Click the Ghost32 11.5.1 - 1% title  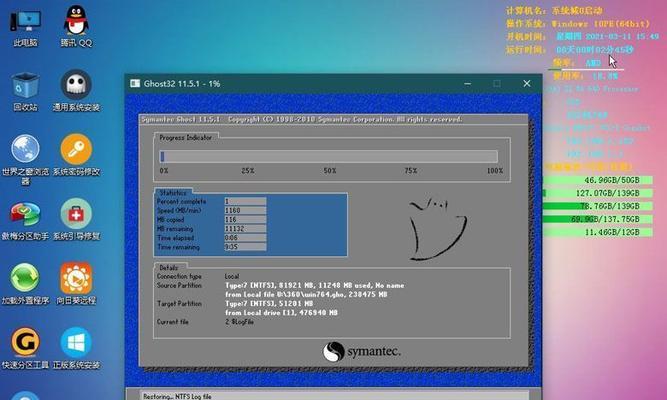182,83
